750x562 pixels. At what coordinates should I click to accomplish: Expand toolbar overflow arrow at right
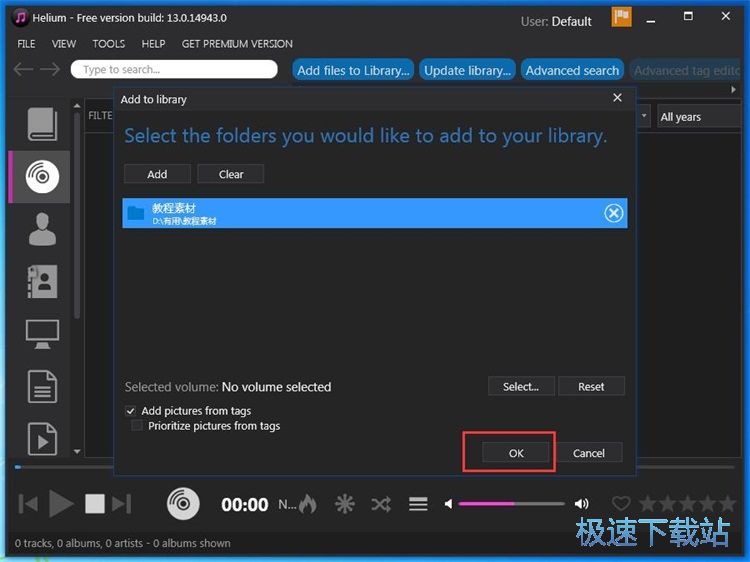733,89
